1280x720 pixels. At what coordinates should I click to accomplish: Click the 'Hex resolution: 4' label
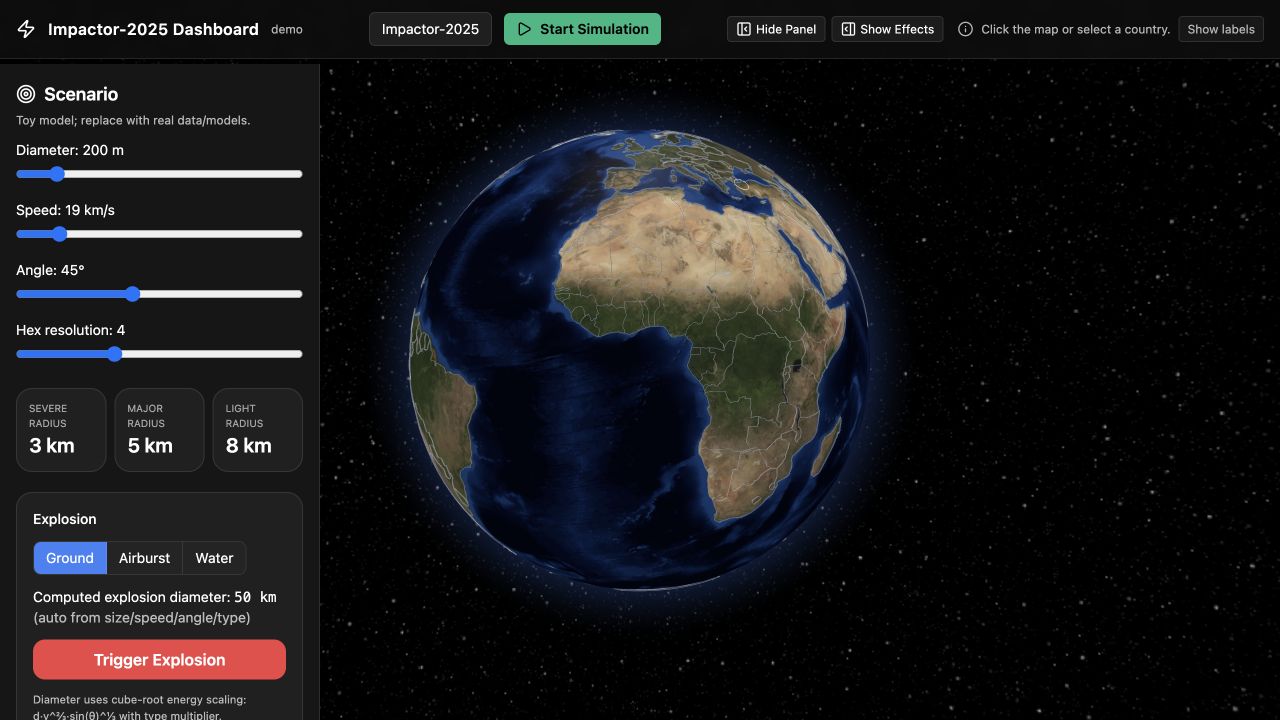[70, 330]
